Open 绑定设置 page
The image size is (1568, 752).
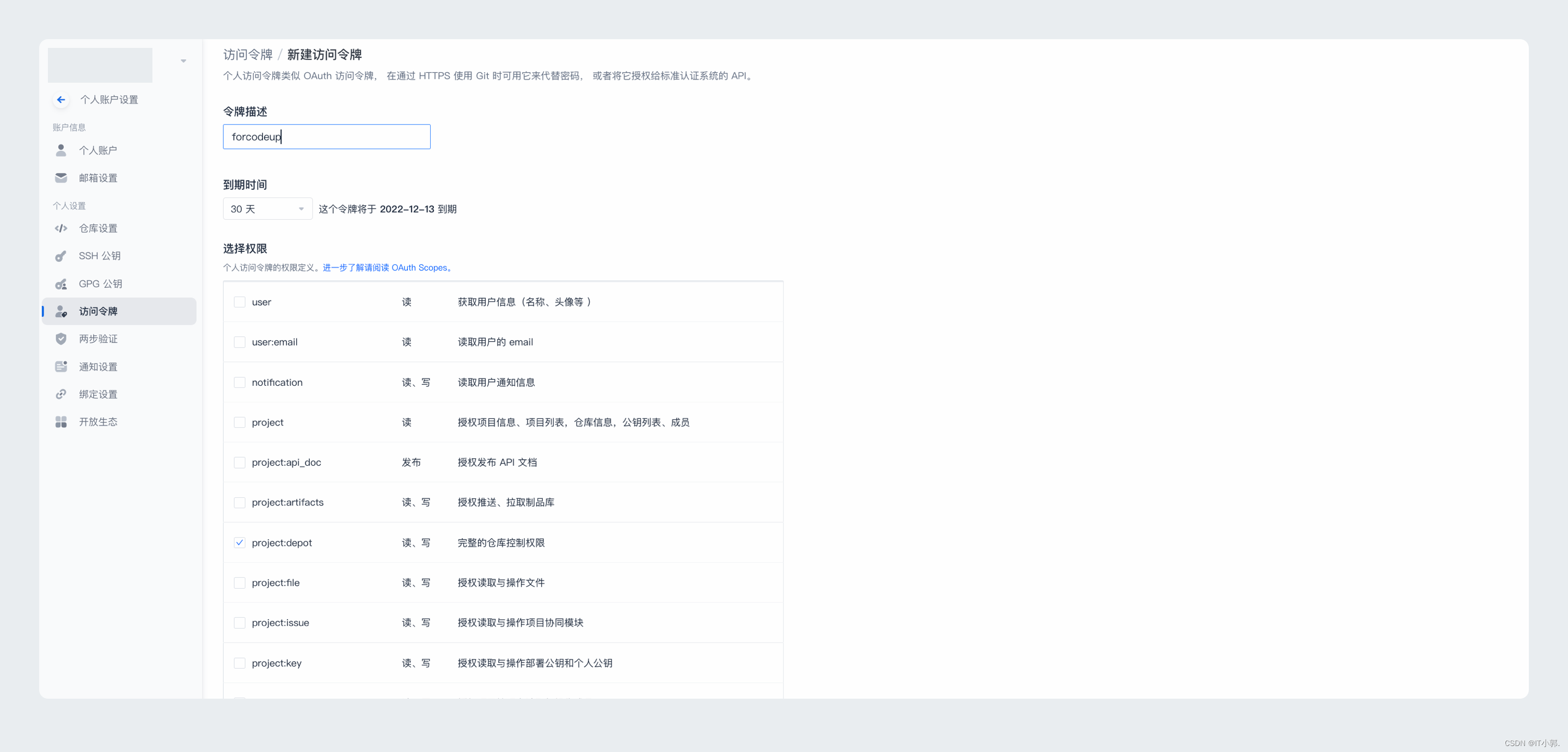119,395
